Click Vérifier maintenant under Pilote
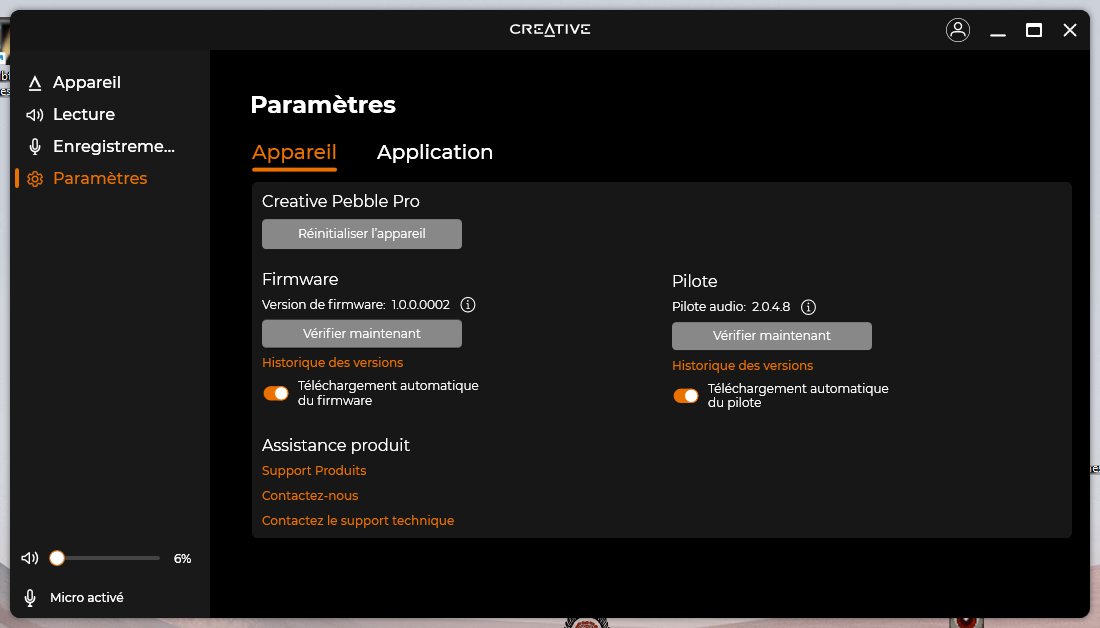 (771, 336)
